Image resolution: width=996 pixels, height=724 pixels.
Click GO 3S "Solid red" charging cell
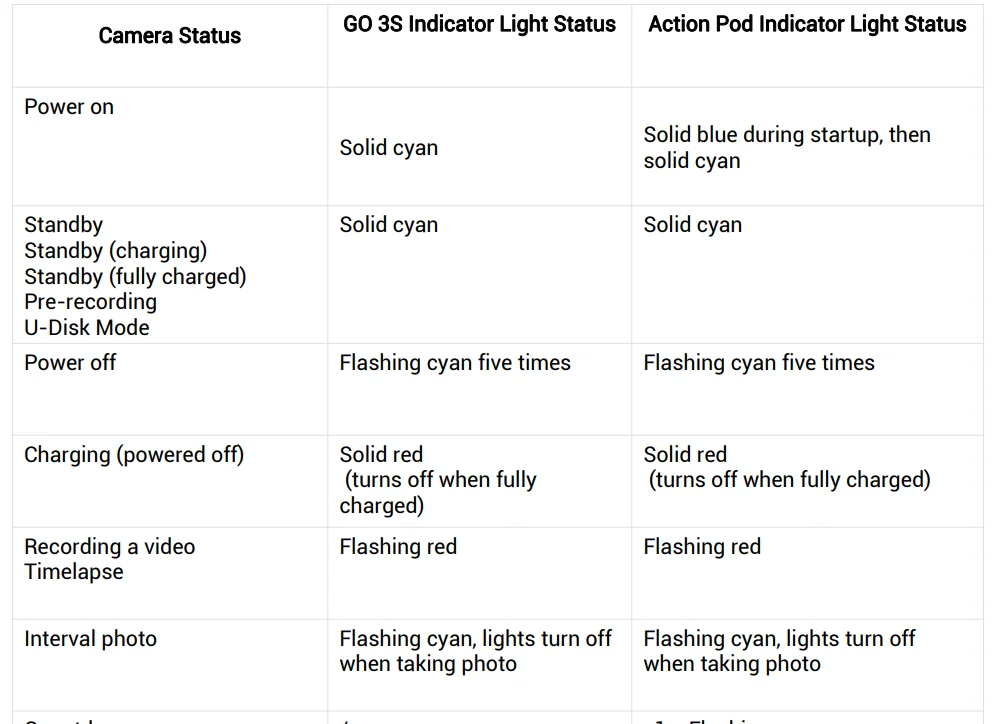point(381,455)
